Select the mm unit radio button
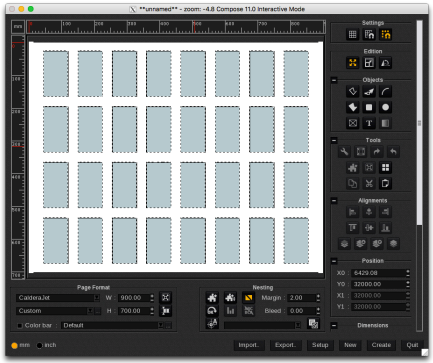The image size is (433, 363). pos(14,345)
